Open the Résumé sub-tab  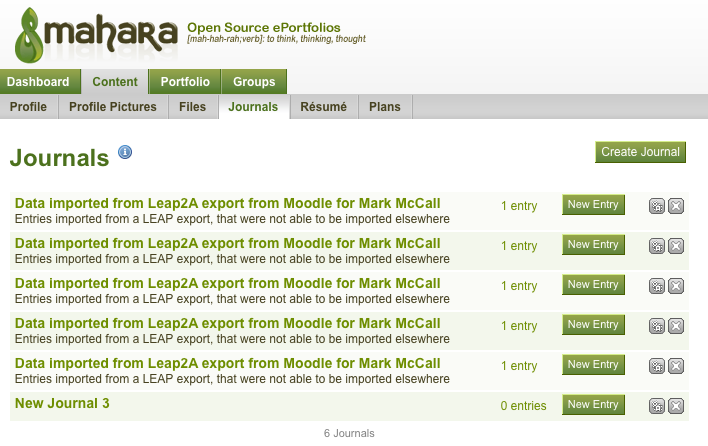tap(324, 107)
